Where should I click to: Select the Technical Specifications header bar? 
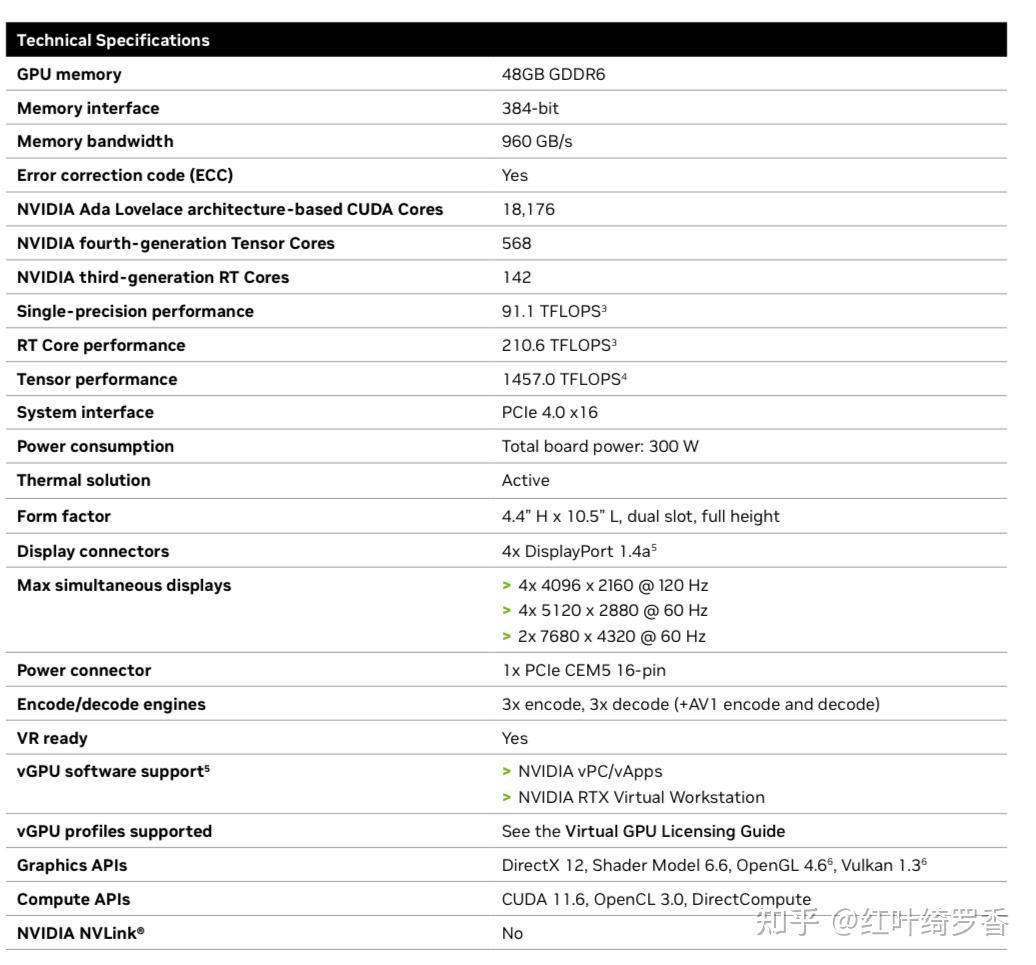[510, 40]
